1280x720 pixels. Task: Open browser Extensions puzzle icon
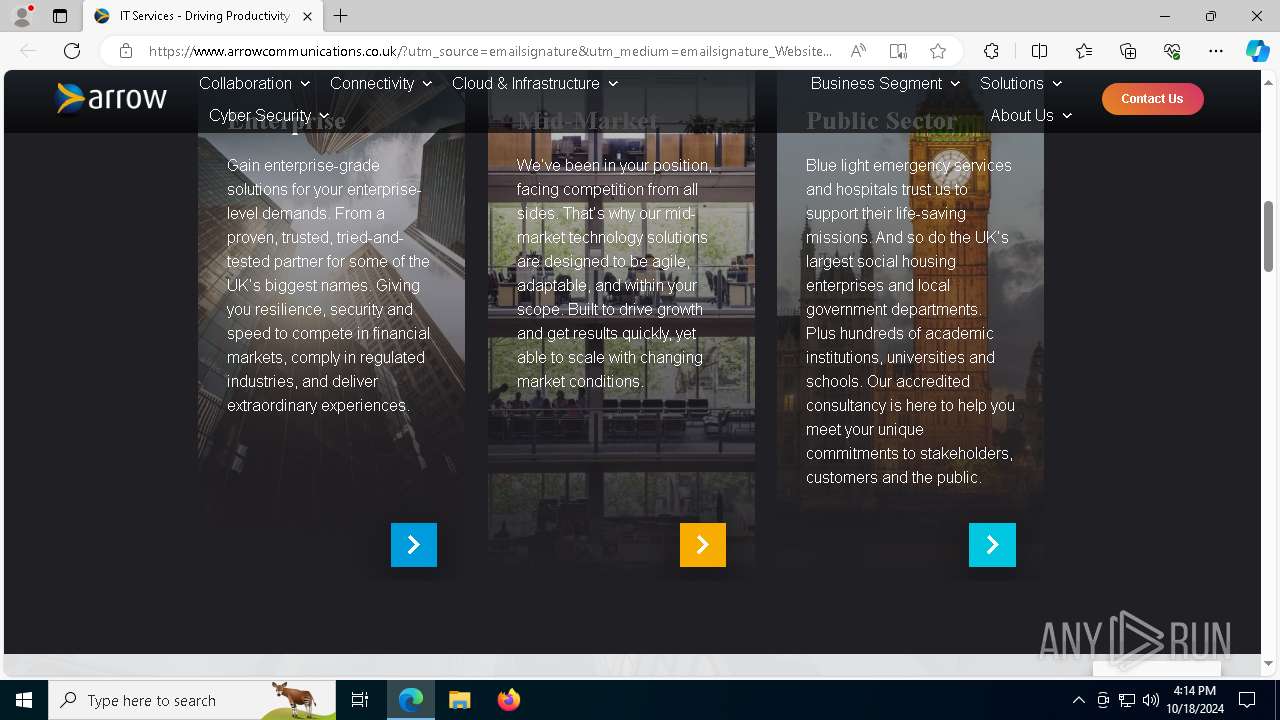coord(991,51)
